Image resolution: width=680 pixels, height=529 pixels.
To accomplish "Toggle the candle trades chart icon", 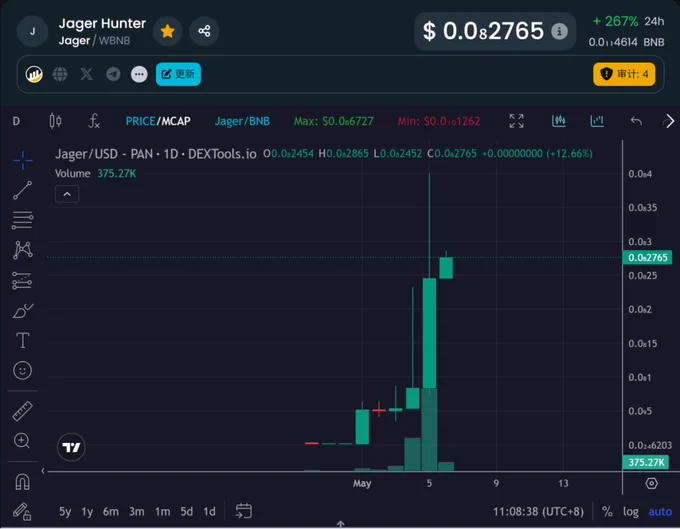I will (559, 121).
